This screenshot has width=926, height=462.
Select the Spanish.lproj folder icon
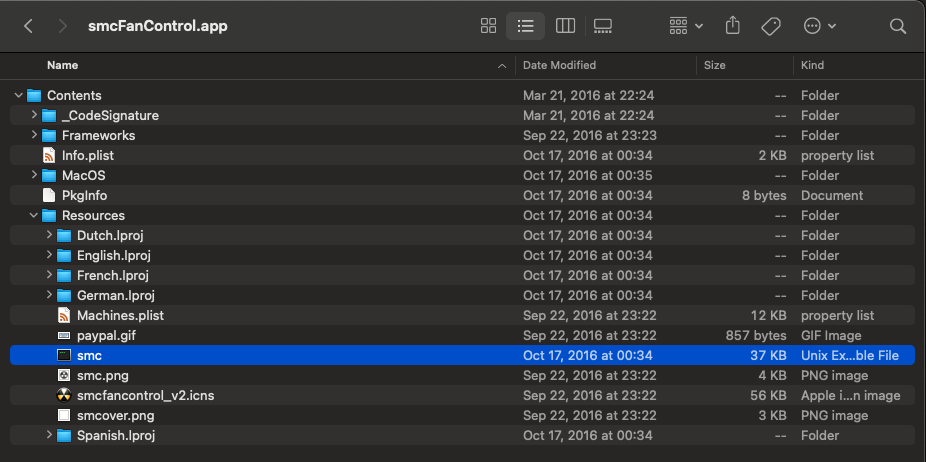64,436
